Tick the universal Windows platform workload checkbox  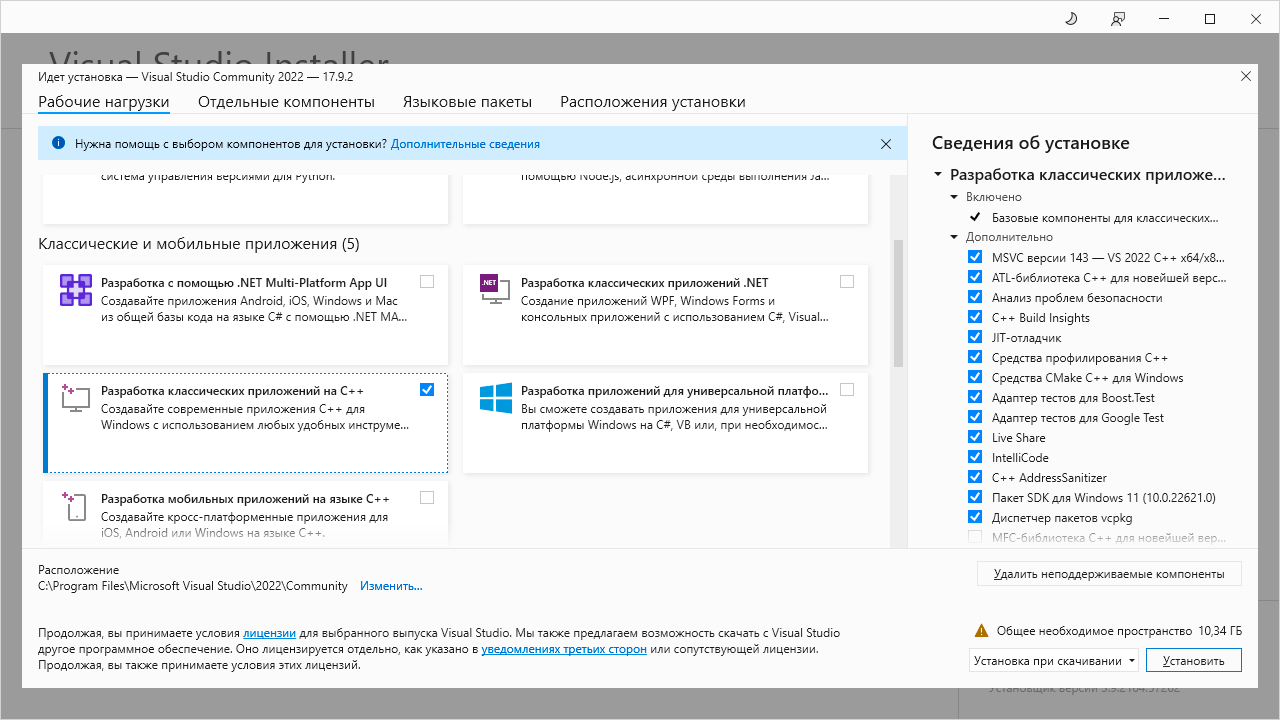point(847,390)
